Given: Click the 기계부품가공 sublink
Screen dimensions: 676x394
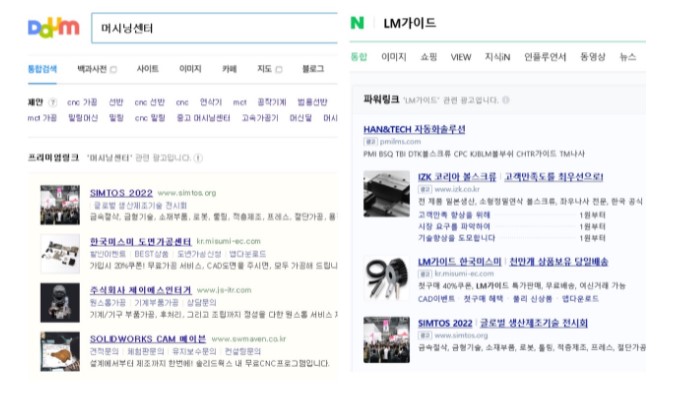Looking at the screenshot, I should pyautogui.click(x=156, y=303).
